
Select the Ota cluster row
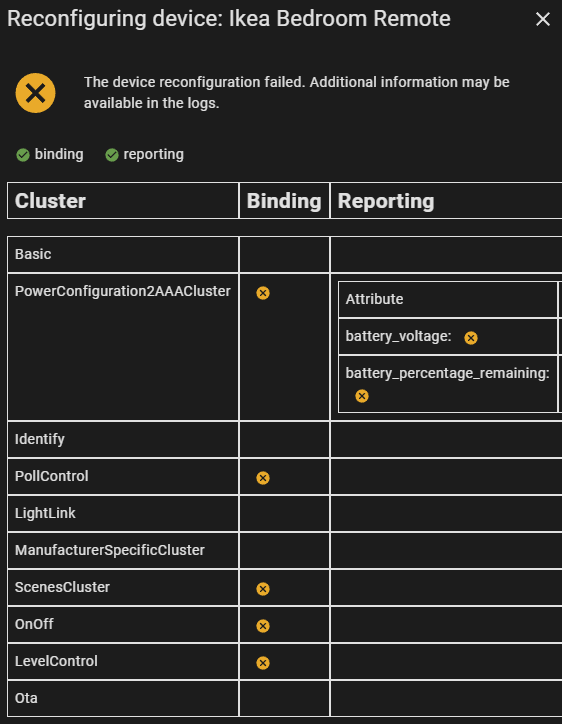tap(284, 698)
